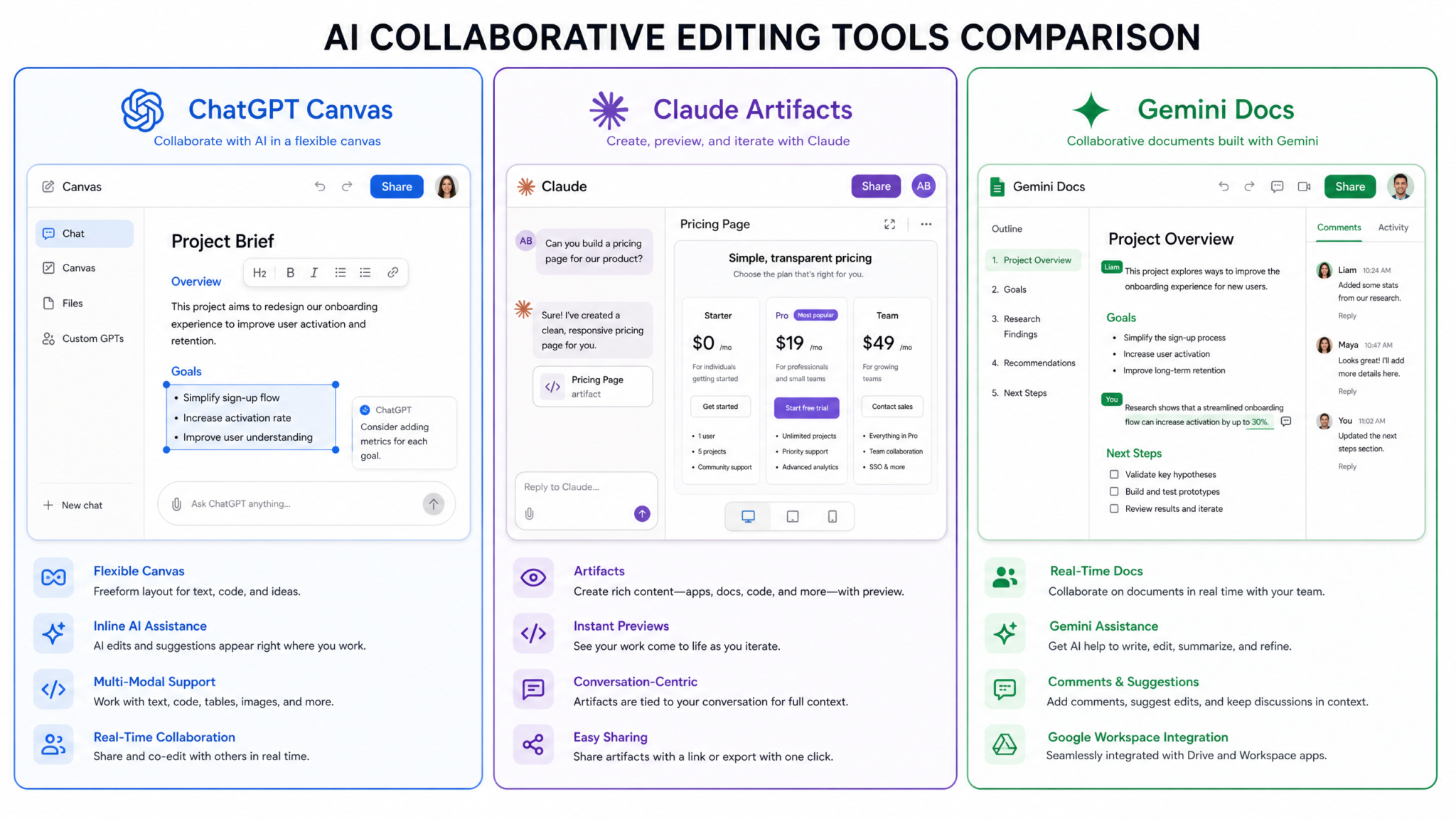Open comments icon in Gemini Docs header
This screenshot has height=819, width=1456.
(1277, 186)
